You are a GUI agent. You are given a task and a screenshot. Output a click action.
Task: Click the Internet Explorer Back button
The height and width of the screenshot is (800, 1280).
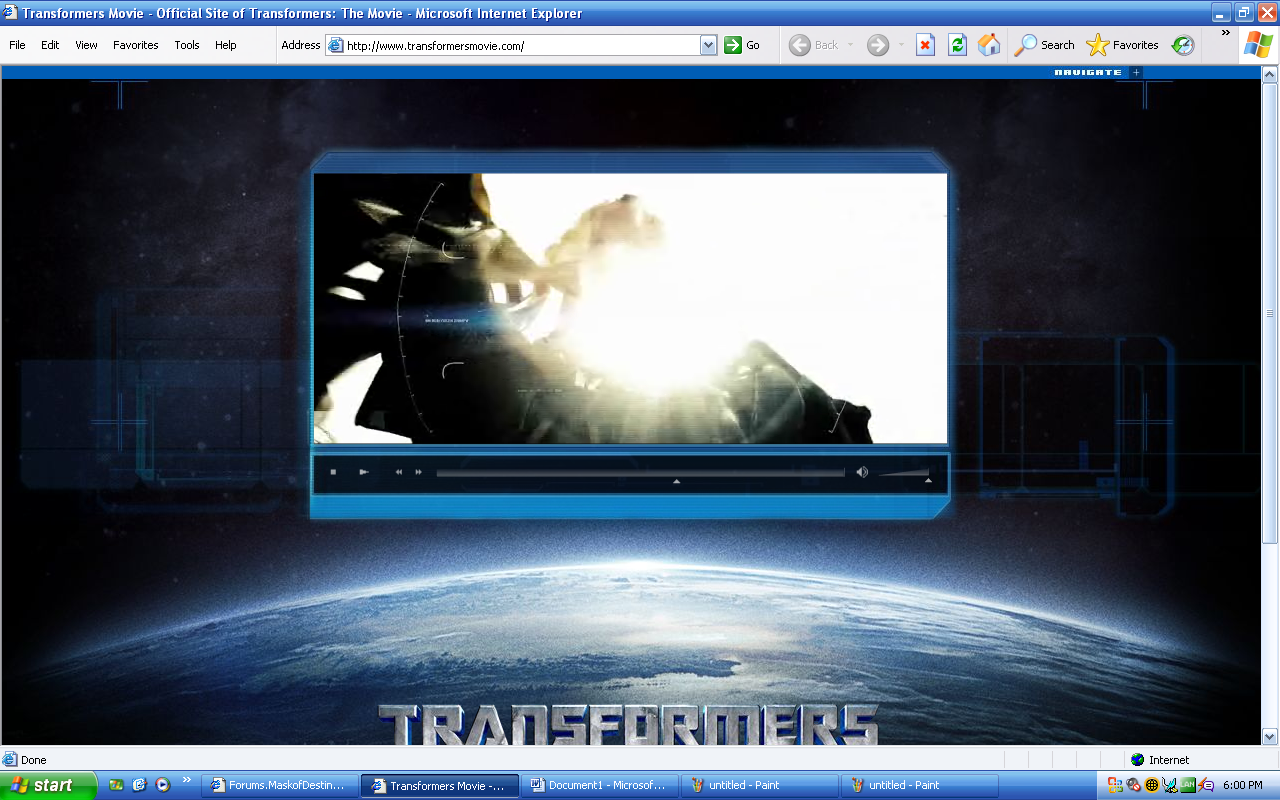815,45
